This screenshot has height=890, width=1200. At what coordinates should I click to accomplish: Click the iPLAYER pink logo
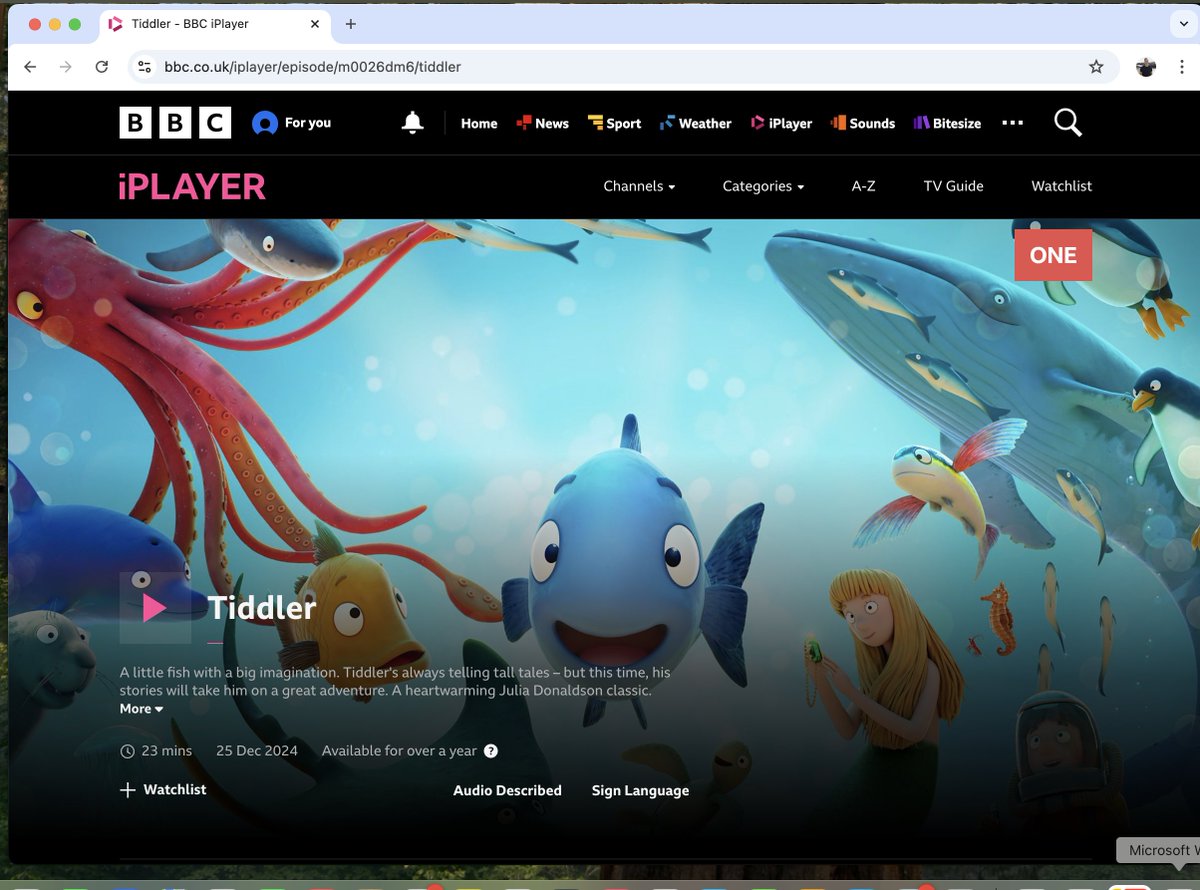coord(192,186)
